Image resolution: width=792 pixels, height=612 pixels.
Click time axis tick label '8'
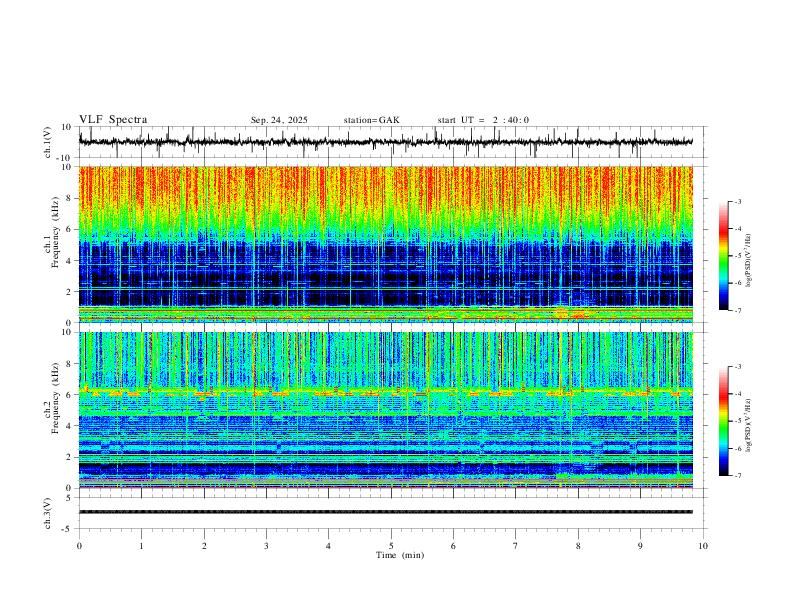[x=578, y=546]
